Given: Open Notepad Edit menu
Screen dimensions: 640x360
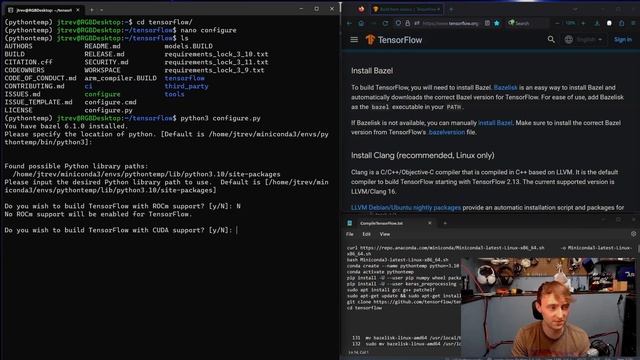Looking at the screenshot, I should 366,234.
